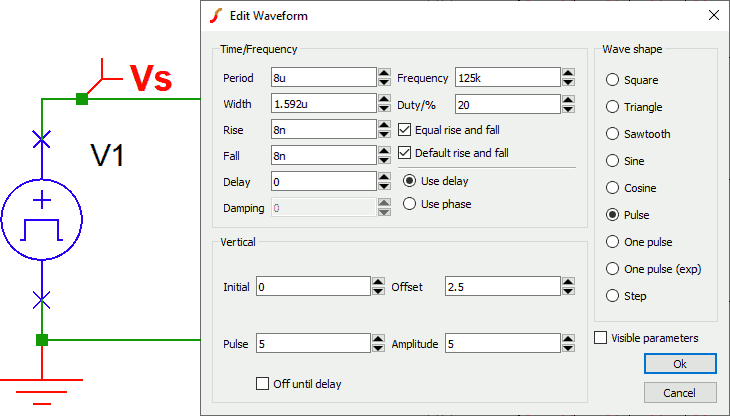This screenshot has height=416, width=730.
Task: Toggle Default rise and fall checkbox
Action: (x=405, y=153)
